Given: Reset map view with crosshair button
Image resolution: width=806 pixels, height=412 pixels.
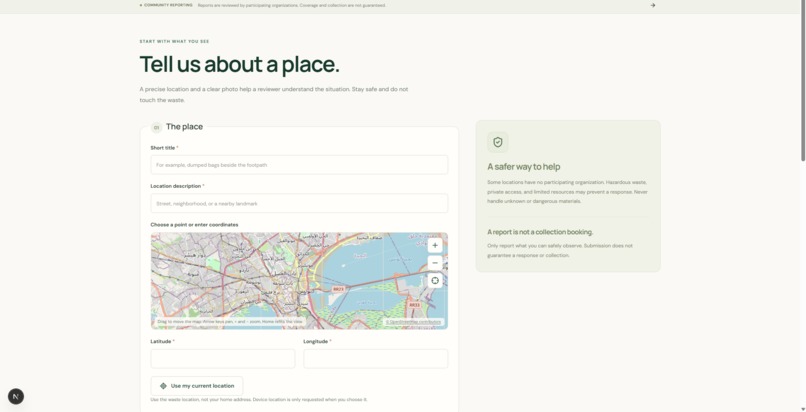Looking at the screenshot, I should pyautogui.click(x=435, y=280).
